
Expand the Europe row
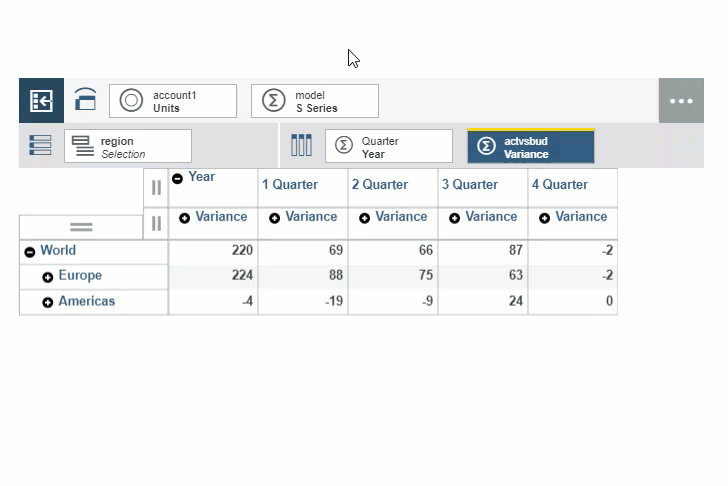48,277
